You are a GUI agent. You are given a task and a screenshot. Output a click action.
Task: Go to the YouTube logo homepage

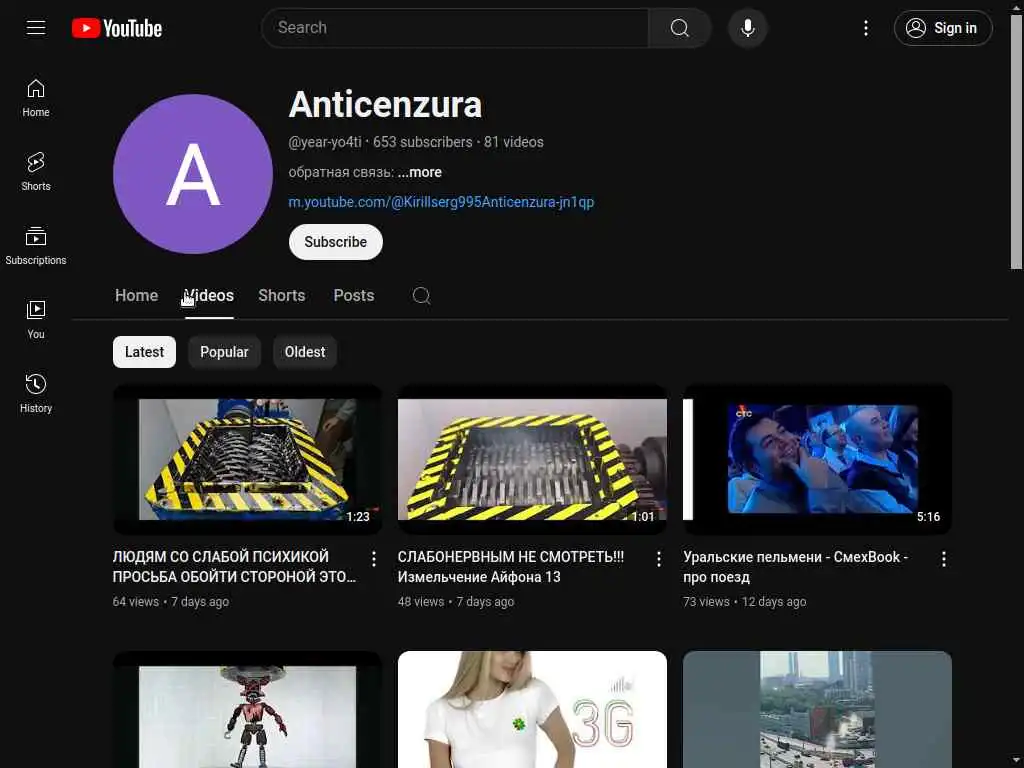tap(117, 28)
